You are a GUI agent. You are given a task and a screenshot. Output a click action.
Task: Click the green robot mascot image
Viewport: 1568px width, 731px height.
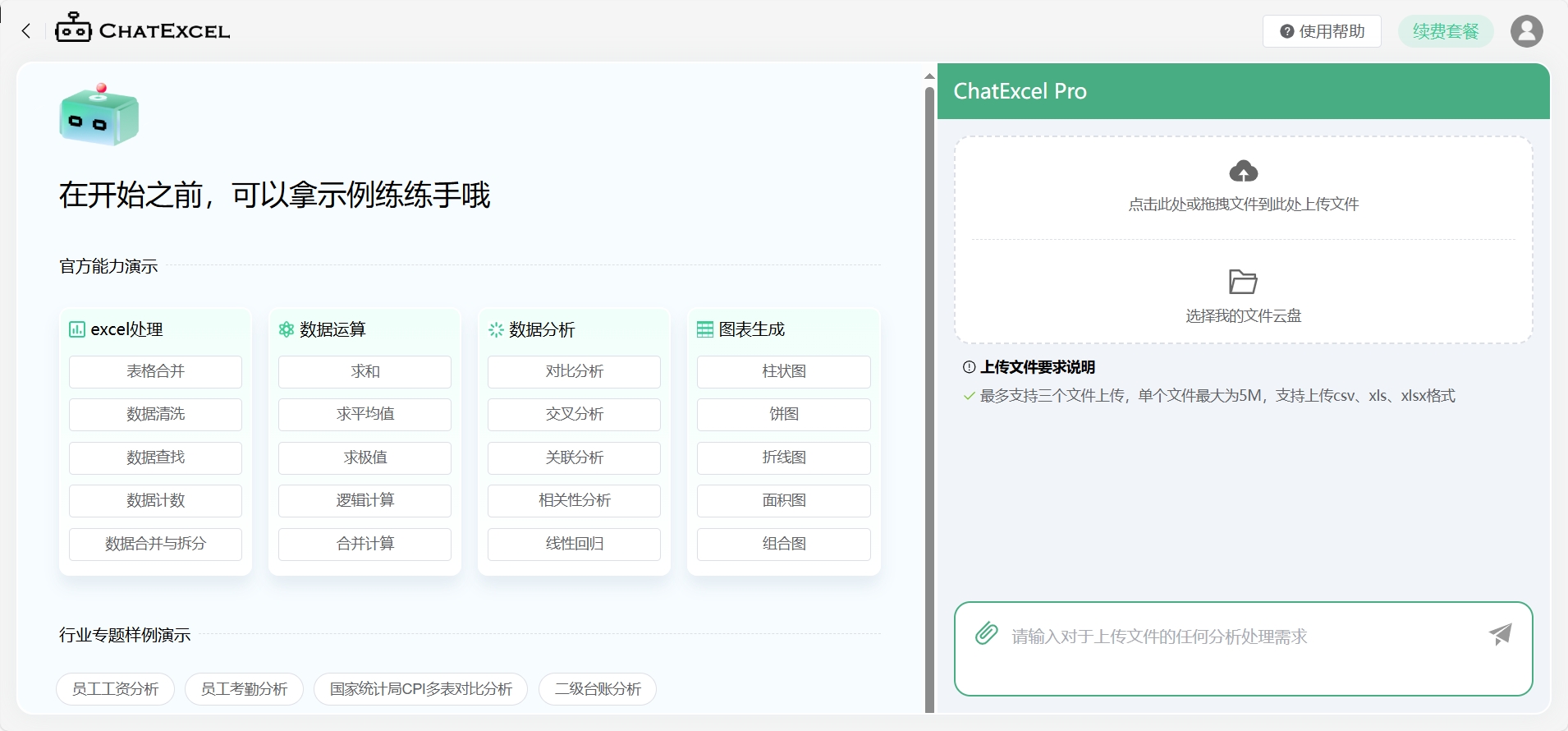point(99,115)
